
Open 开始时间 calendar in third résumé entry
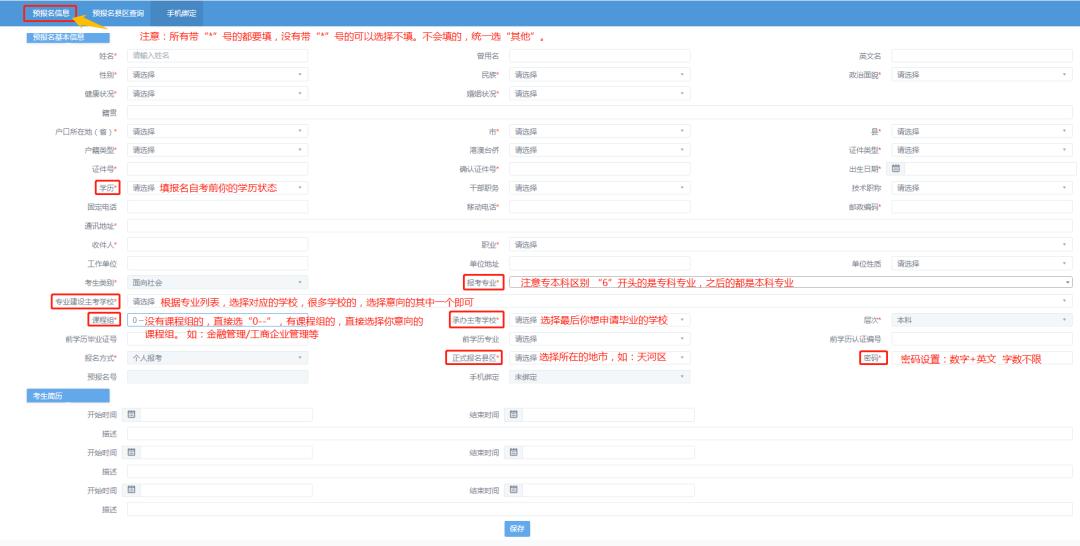[131, 490]
